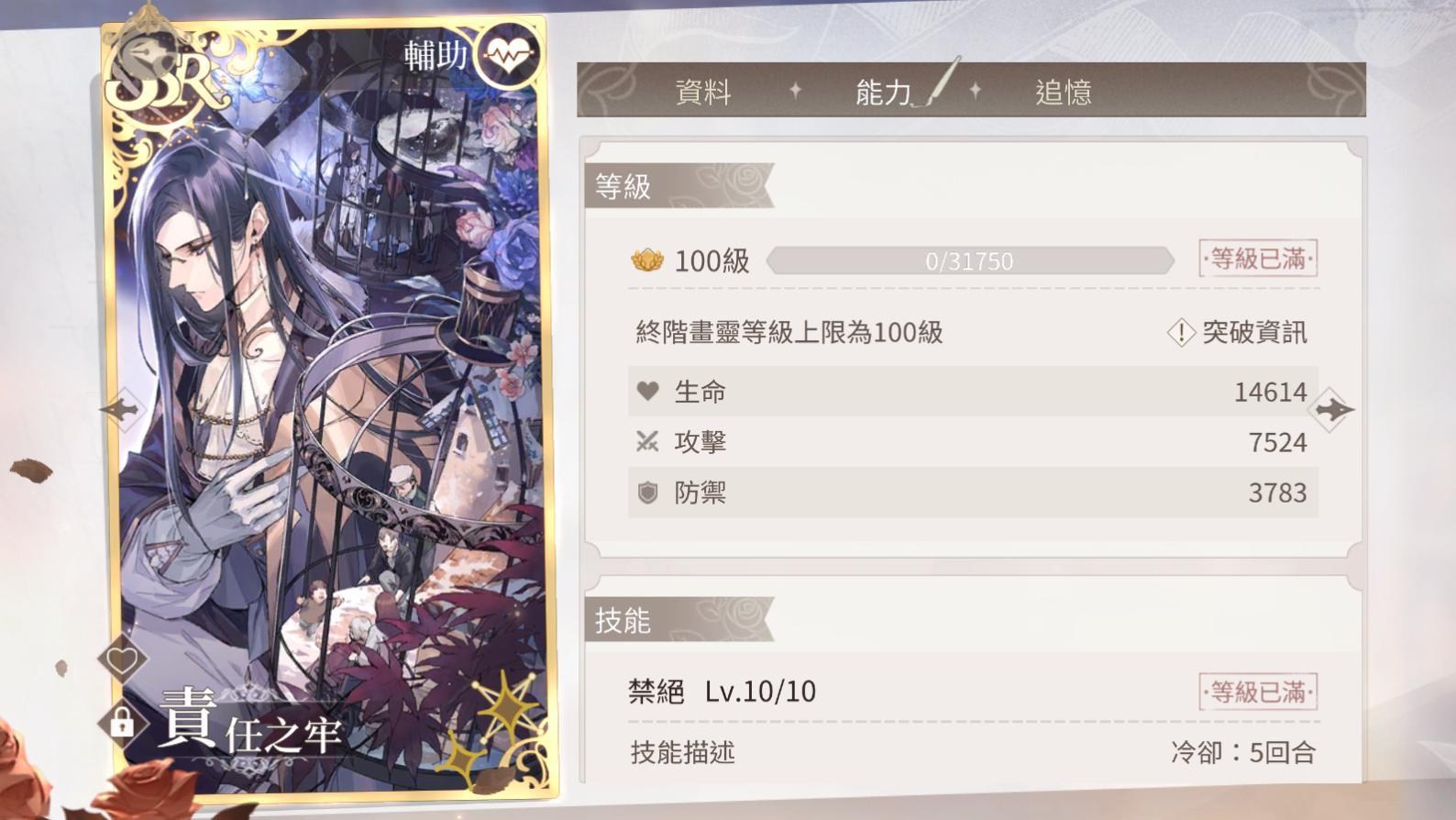Image resolution: width=1456 pixels, height=820 pixels.
Task: Click the 等級已滿 button beside level bar
Action: 1258,259
